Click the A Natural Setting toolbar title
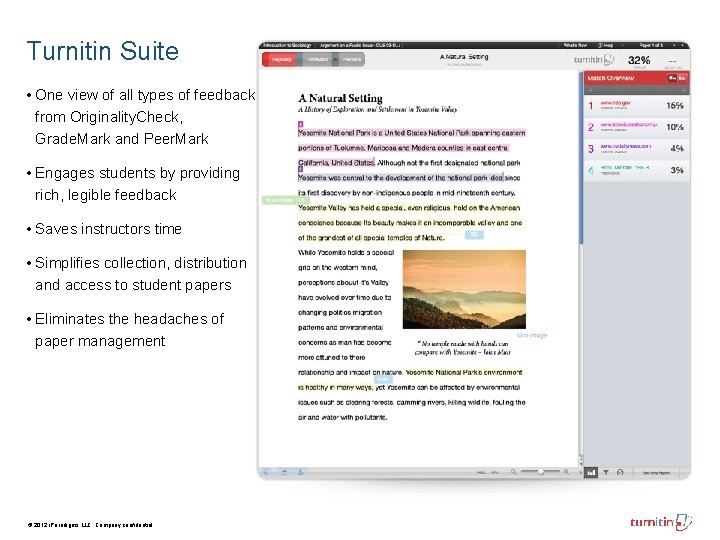 click(464, 57)
